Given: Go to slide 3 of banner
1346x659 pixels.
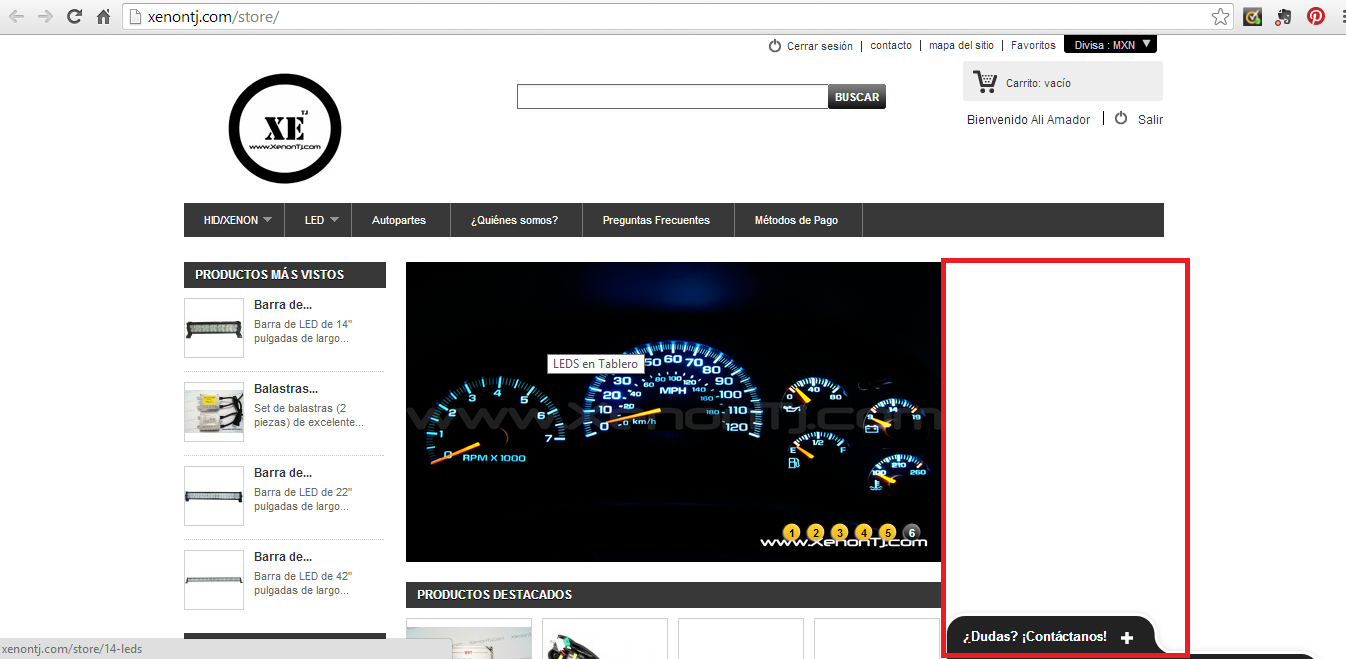Looking at the screenshot, I should (x=840, y=532).
